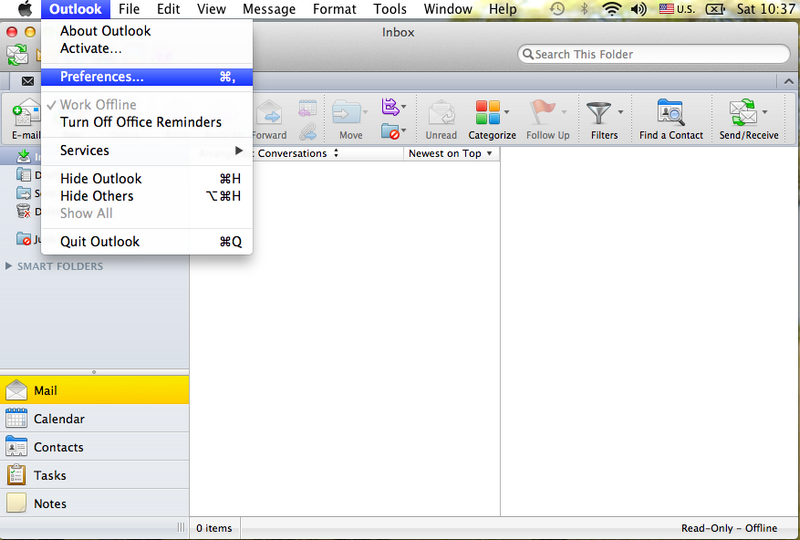
Task: Open the volume control icon
Action: point(639,9)
